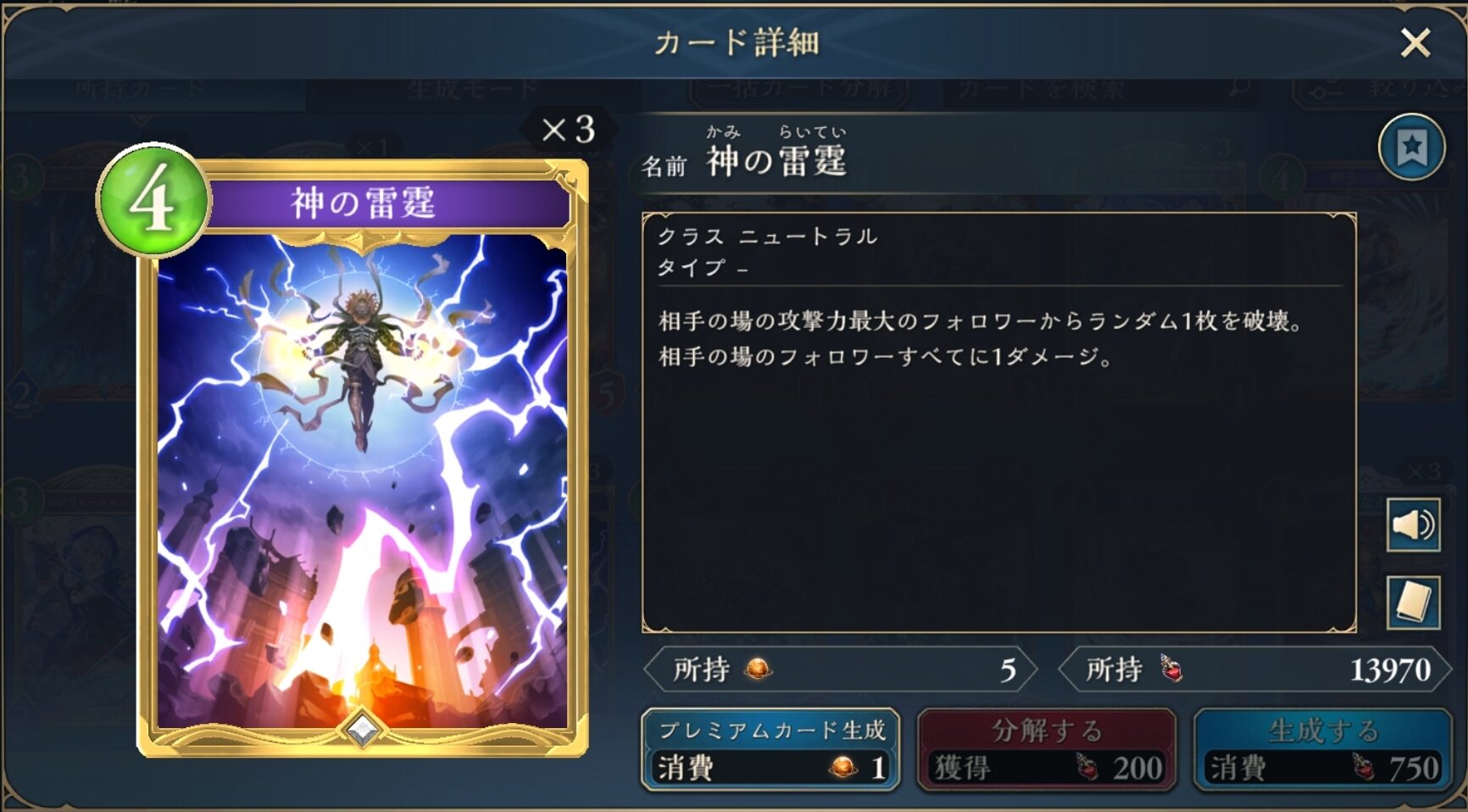Viewport: 1468px width, 812px height.
Task: Click the 生成する button
Action: click(1323, 750)
